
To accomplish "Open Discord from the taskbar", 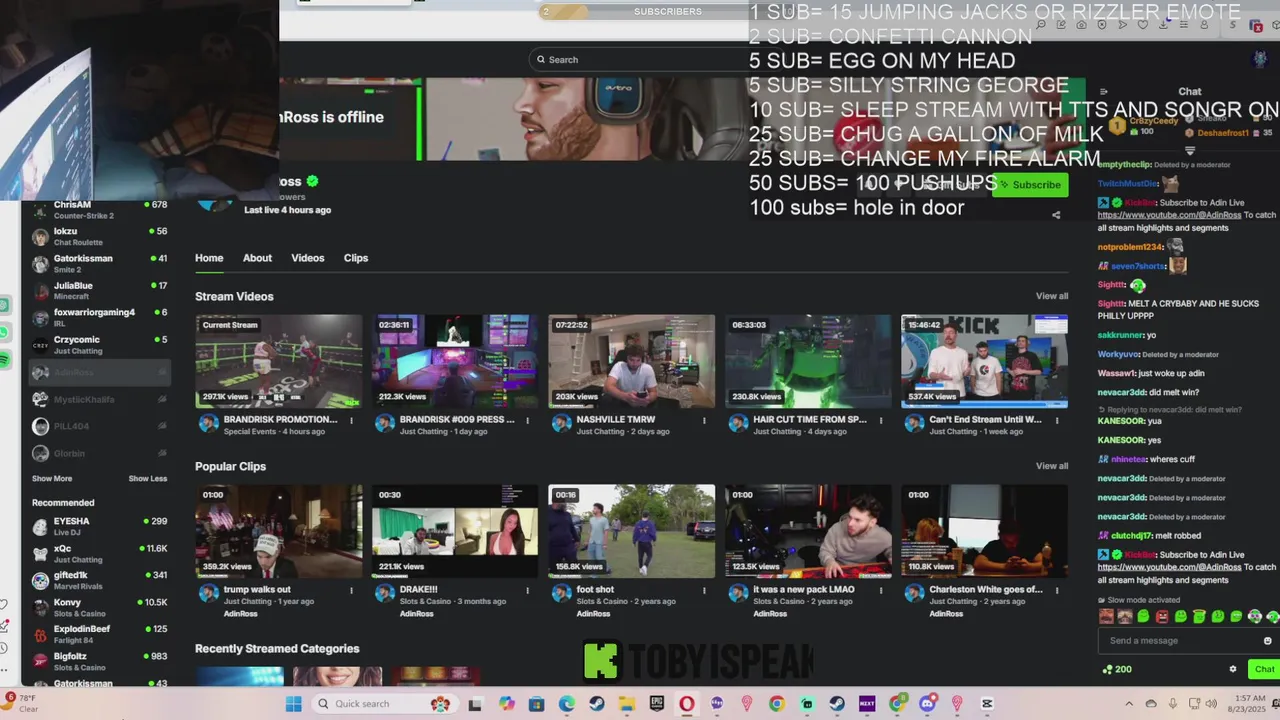I will tap(927, 704).
